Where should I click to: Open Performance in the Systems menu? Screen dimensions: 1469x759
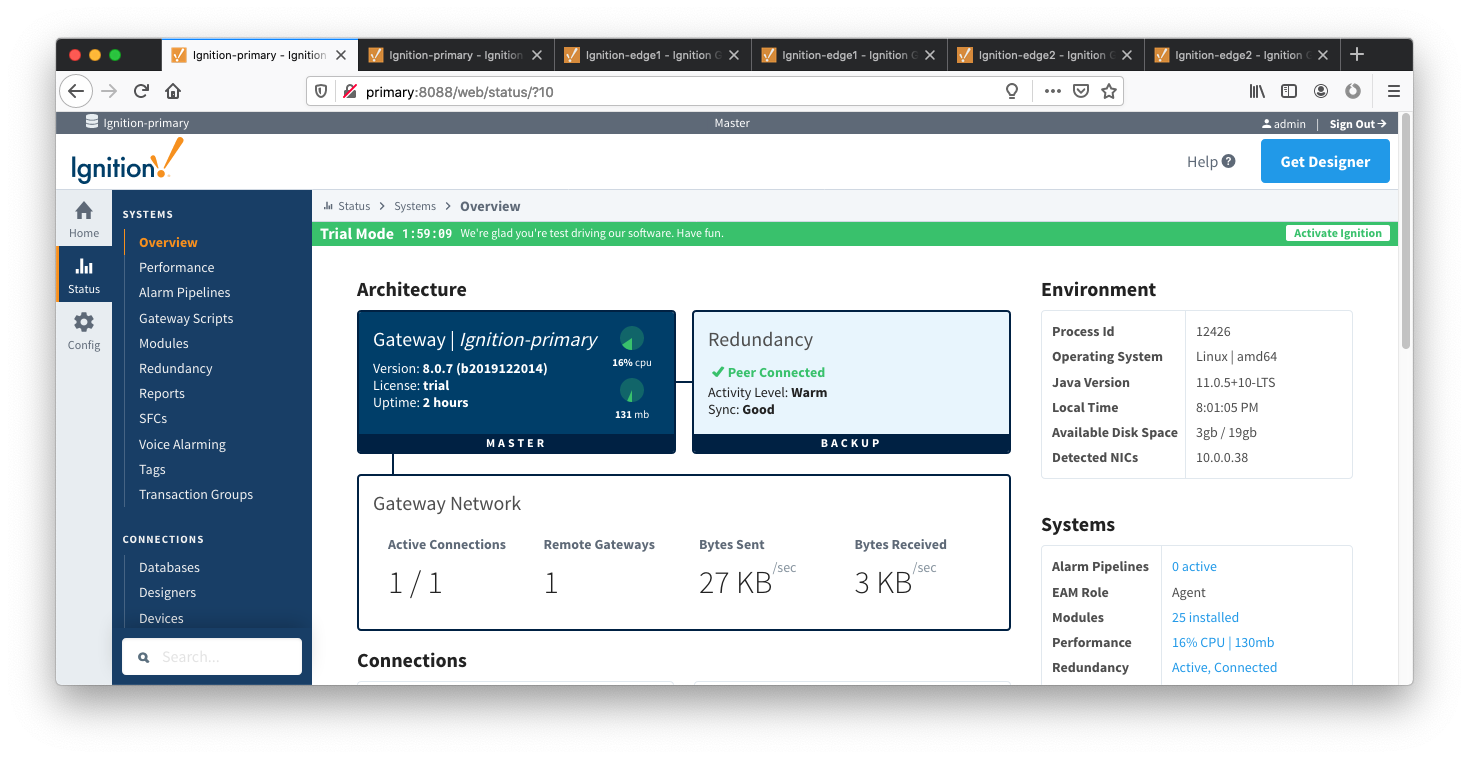point(176,267)
